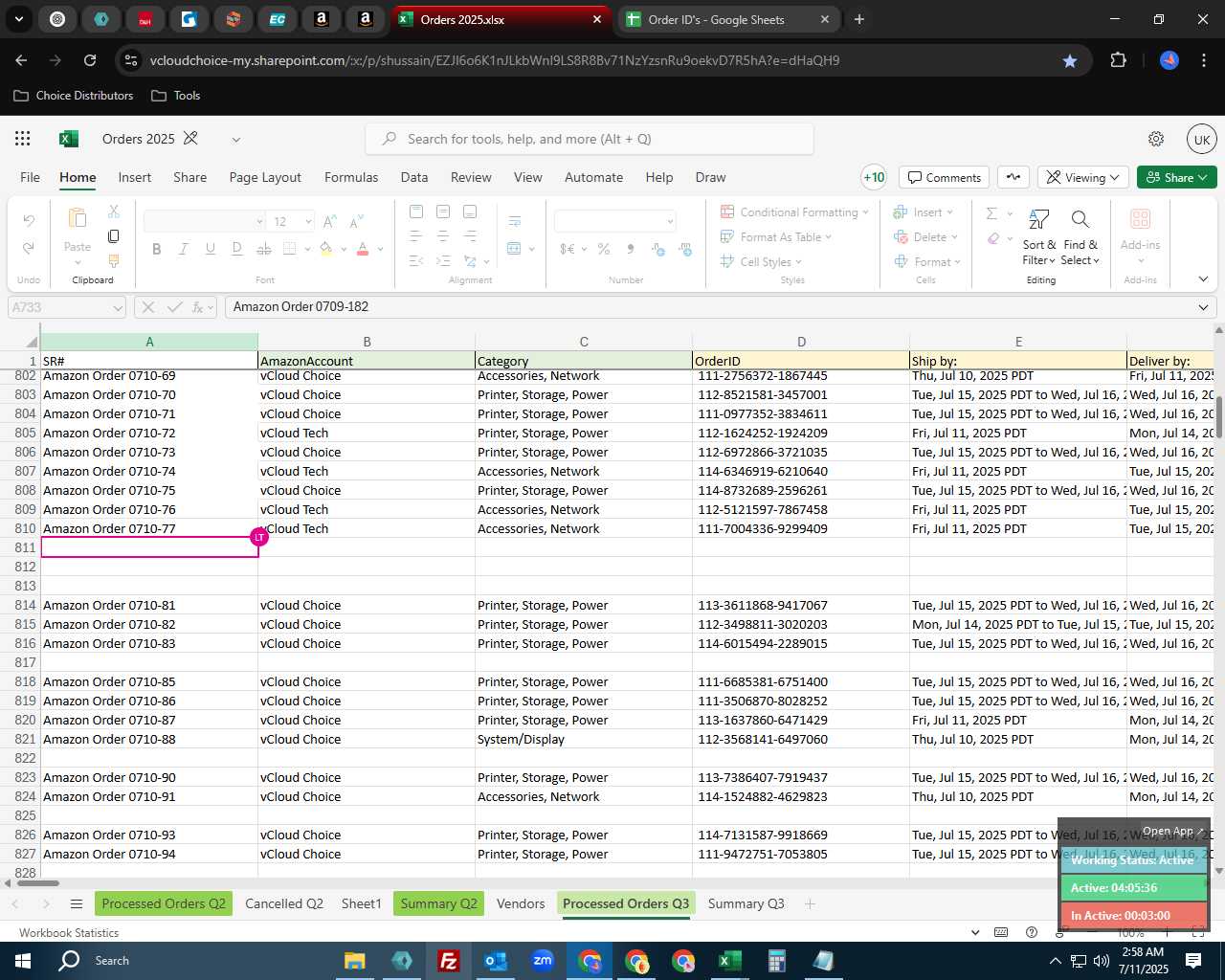The width and height of the screenshot is (1225, 980).
Task: Click the Cut scissors icon
Action: click(114, 211)
